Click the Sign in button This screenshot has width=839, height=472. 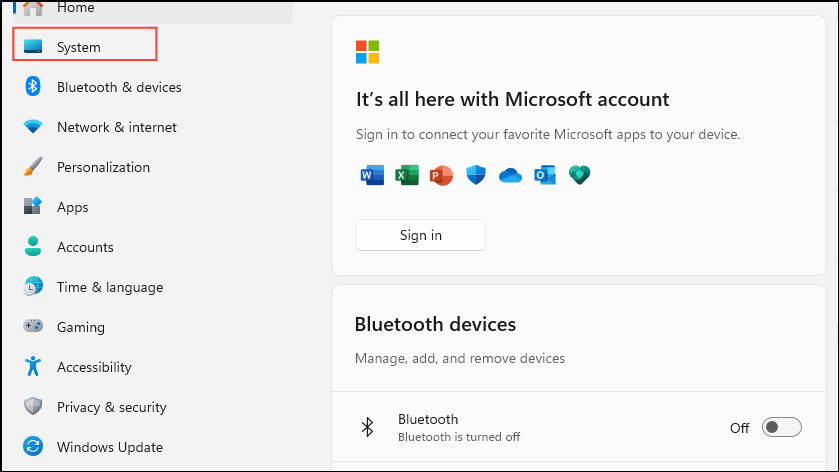[x=421, y=235]
